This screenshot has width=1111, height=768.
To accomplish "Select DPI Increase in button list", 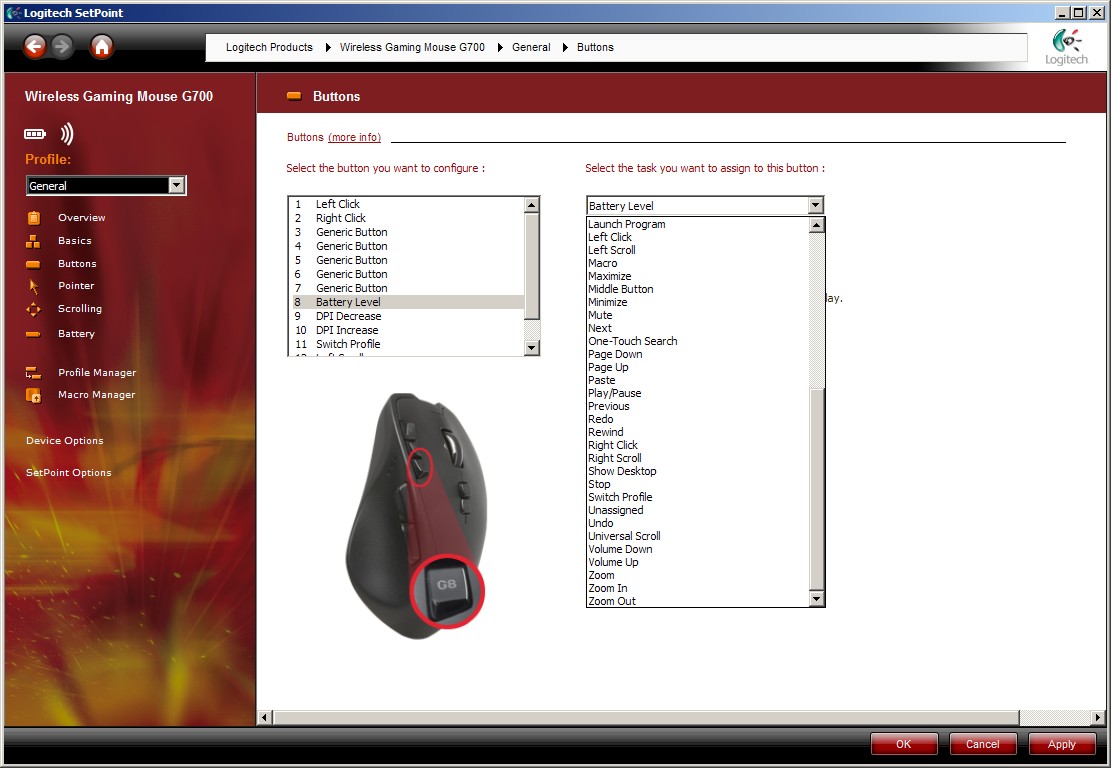I will point(346,330).
